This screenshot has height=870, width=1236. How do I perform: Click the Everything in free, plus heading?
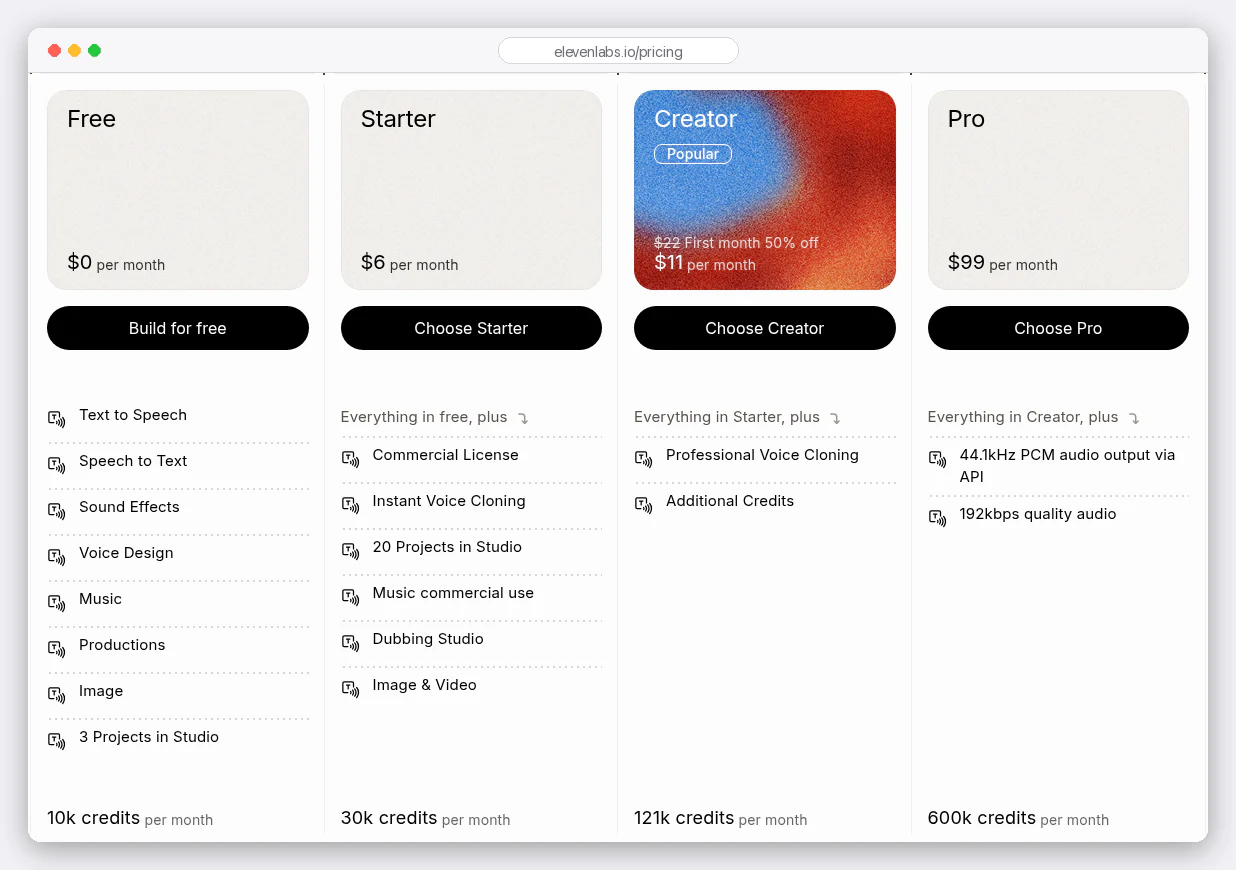[424, 417]
